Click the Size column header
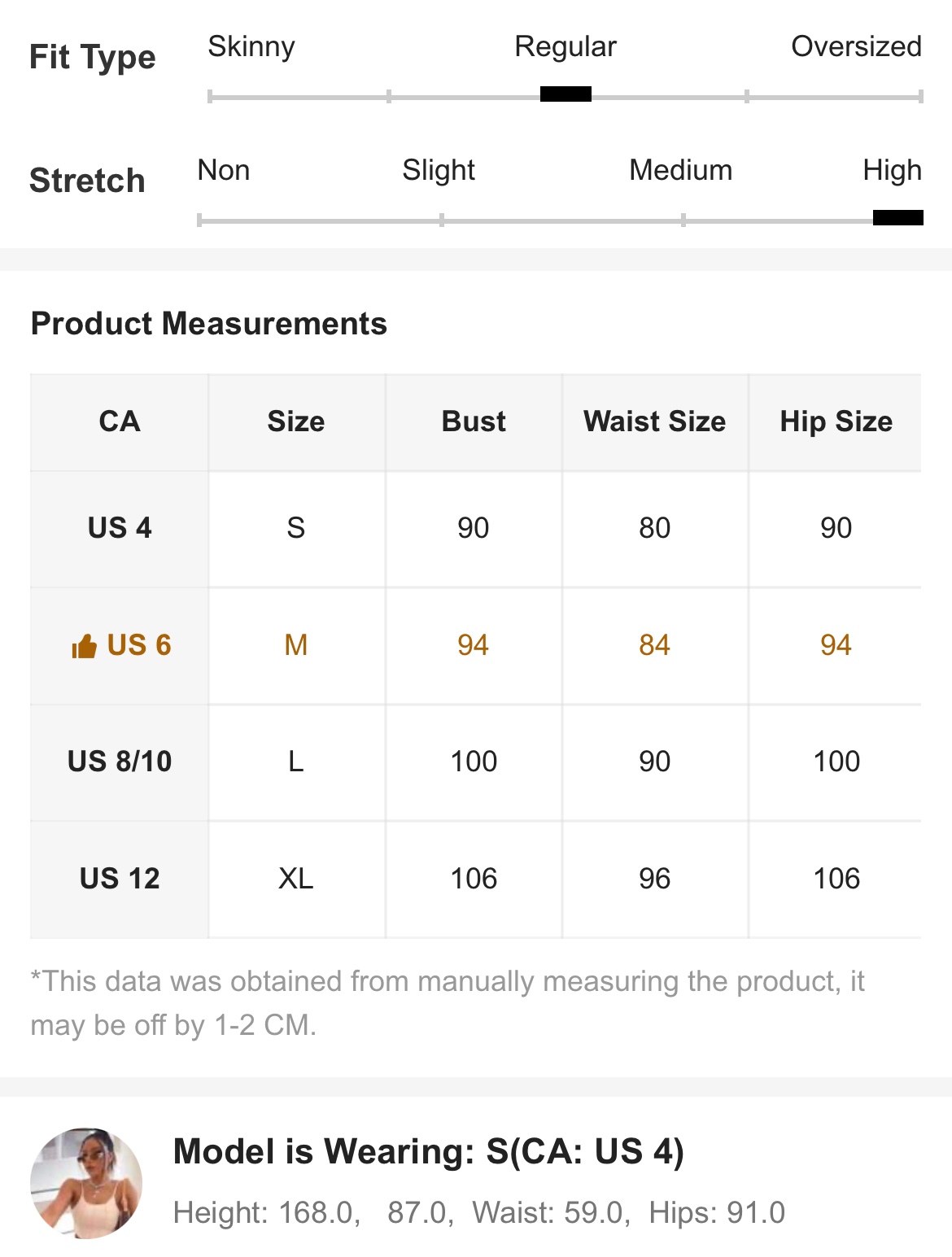Screen dimensions: 952x1257 296,421
